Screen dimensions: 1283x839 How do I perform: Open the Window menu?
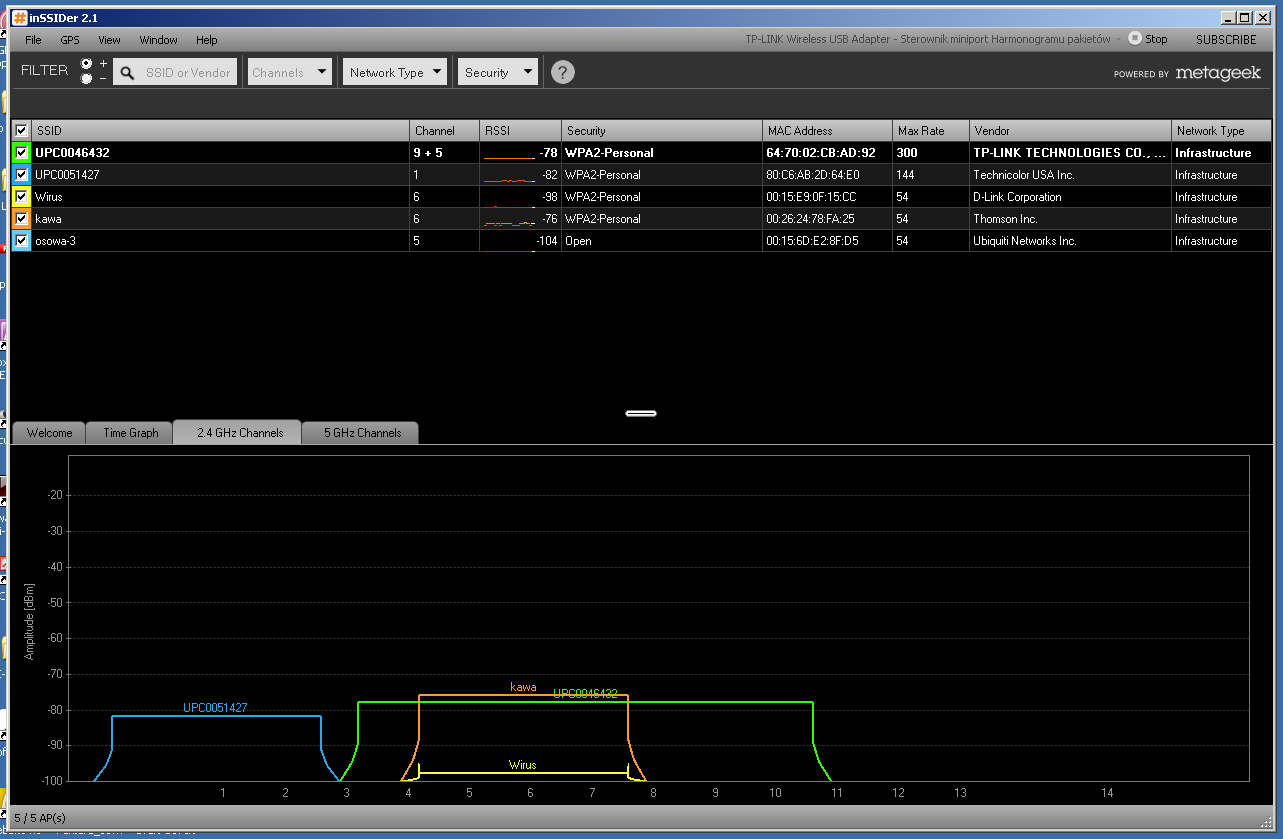coord(158,40)
